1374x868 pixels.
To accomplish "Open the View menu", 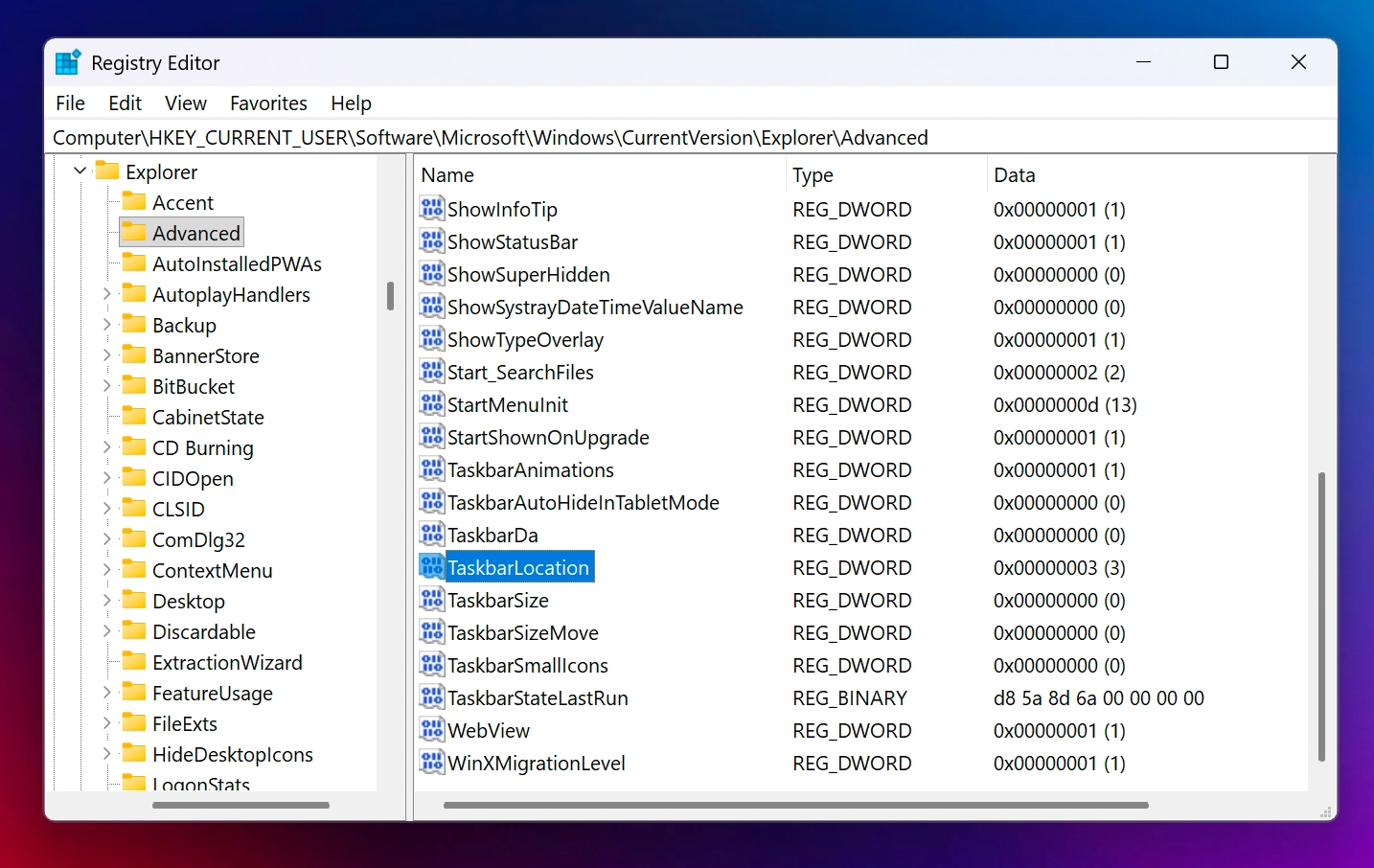I will 185,103.
